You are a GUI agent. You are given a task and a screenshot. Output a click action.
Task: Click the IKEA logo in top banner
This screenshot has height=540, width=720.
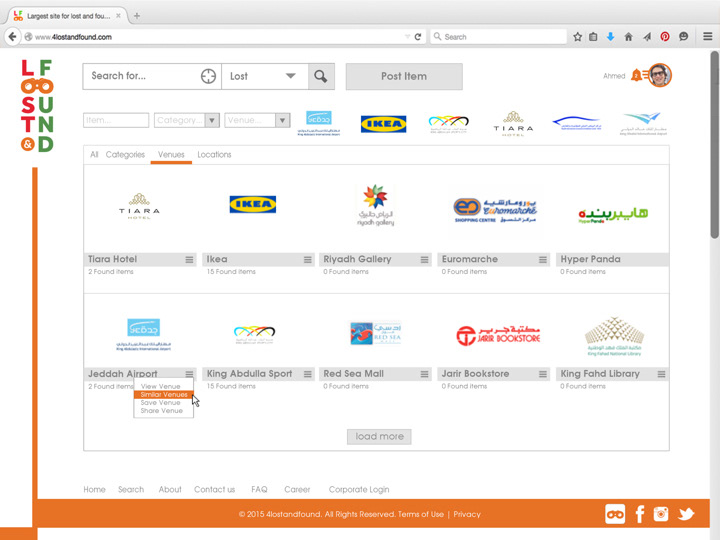coord(383,124)
